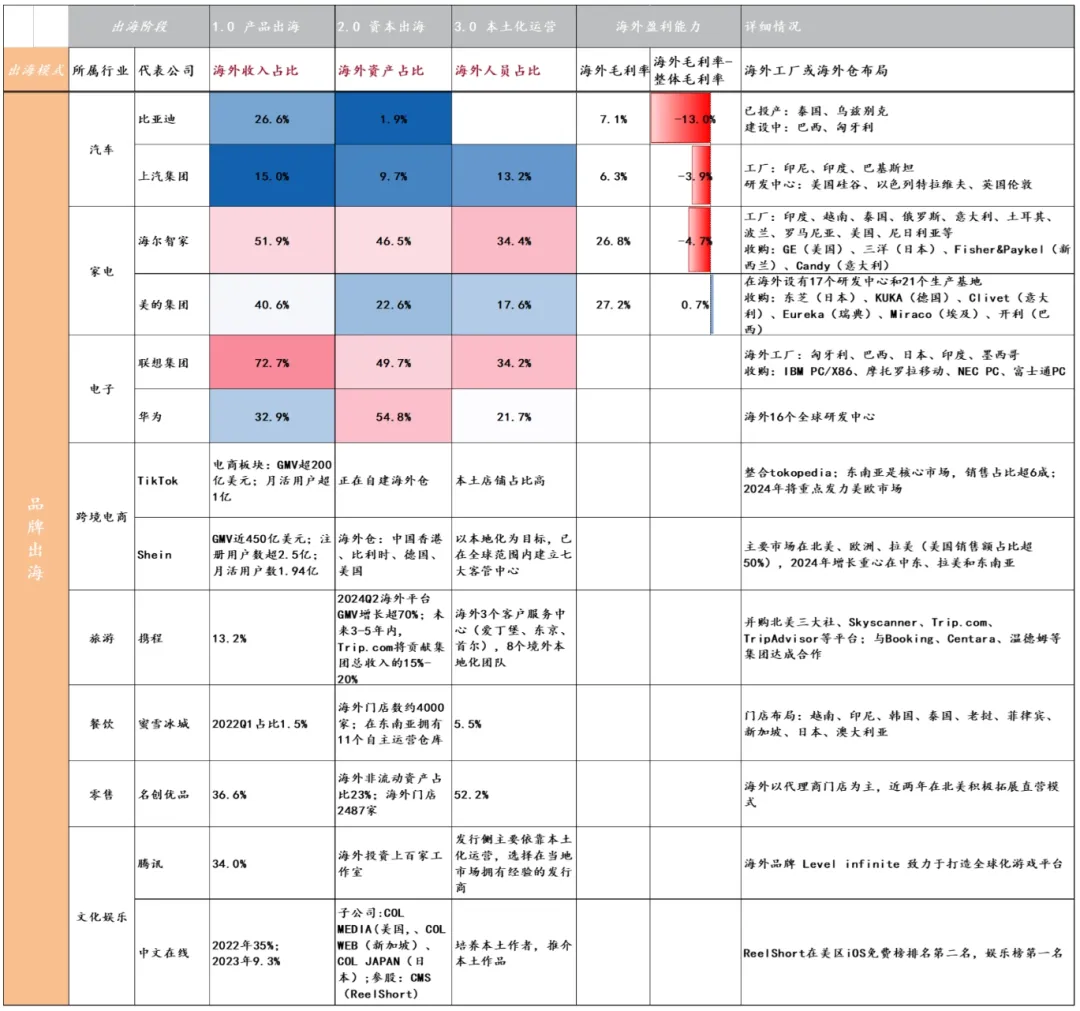This screenshot has width=1080, height=1011.
Task: Select the 22.6% asset share cell
Action: 393,304
